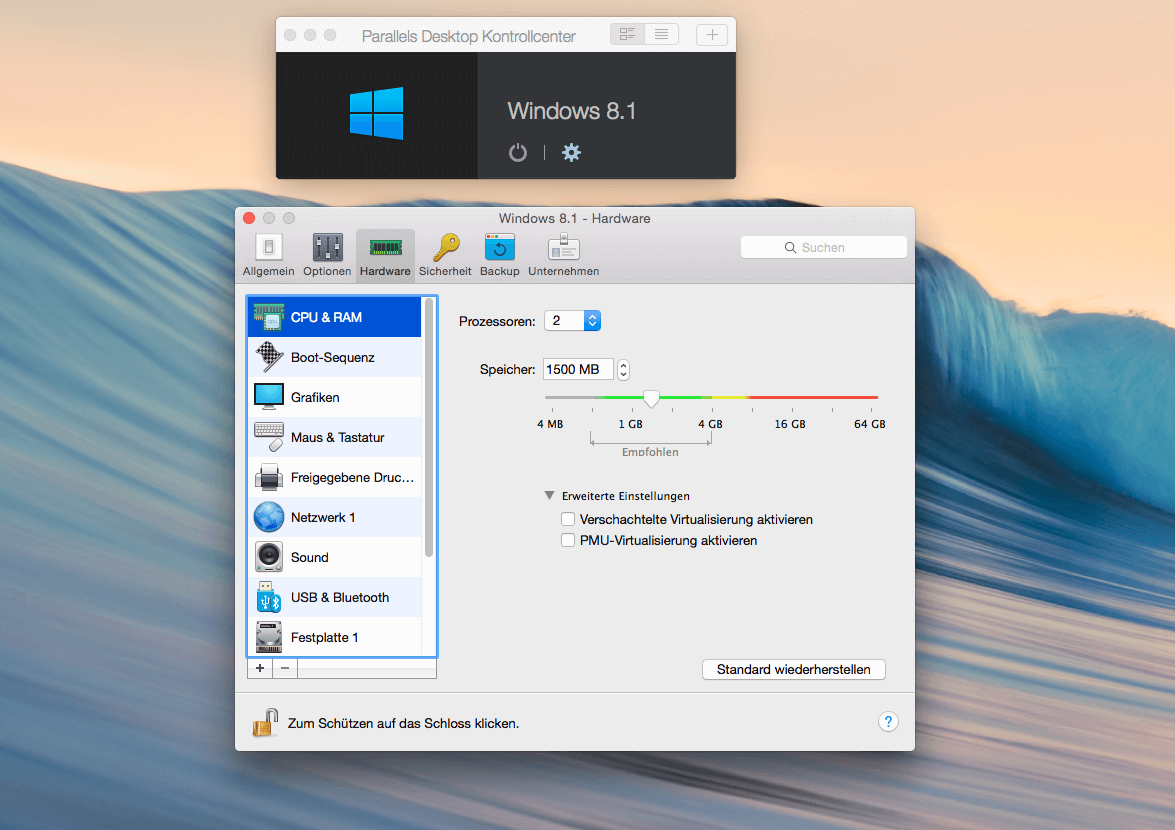This screenshot has width=1175, height=830.
Task: Open help with the question mark button
Action: tap(888, 721)
